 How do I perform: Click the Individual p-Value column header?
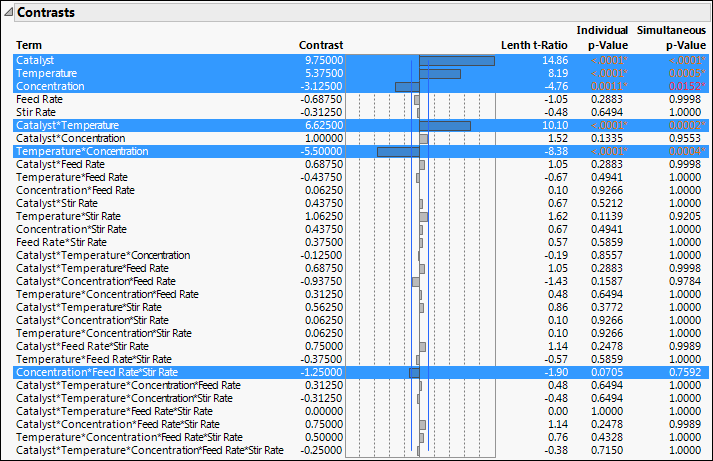(603, 38)
